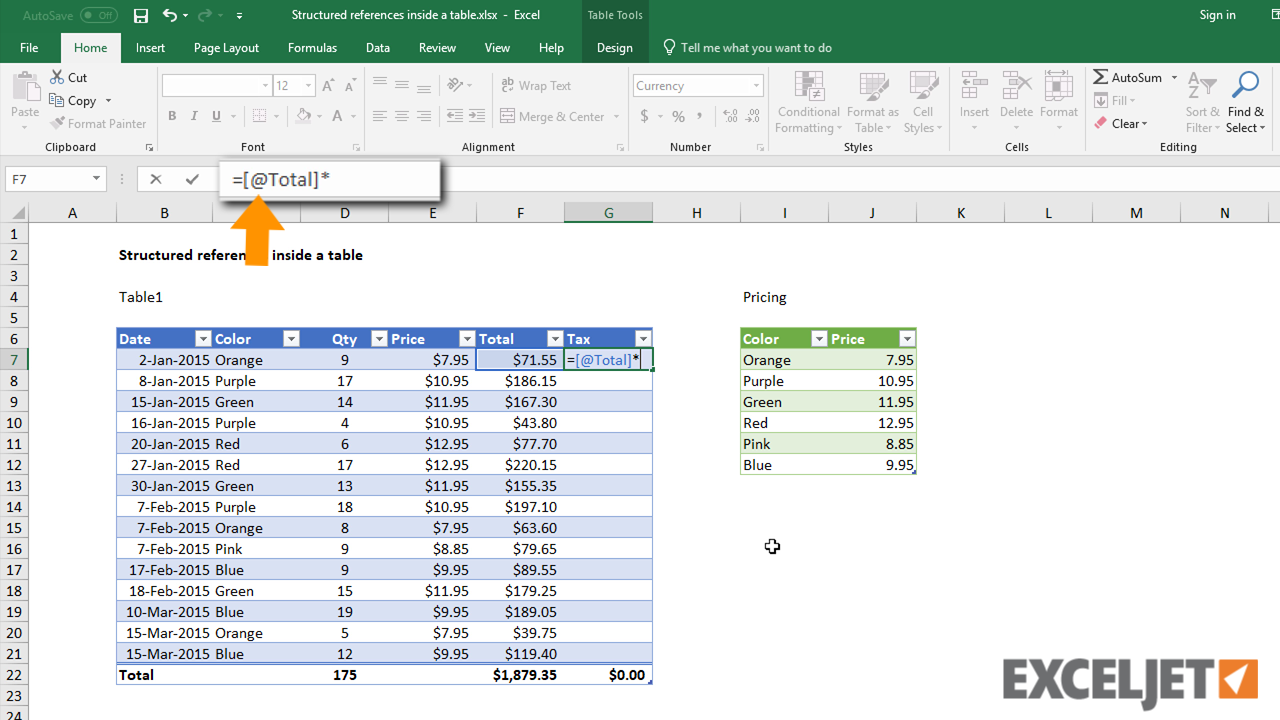The image size is (1280, 720).
Task: Toggle Bold formatting button
Action: click(172, 116)
